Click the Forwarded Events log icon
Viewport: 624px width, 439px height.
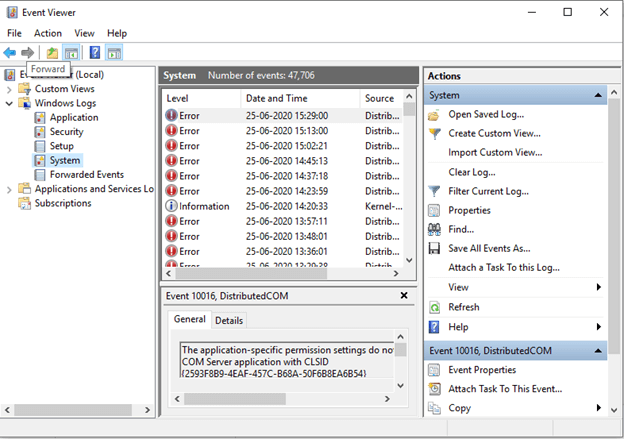[x=40, y=175]
